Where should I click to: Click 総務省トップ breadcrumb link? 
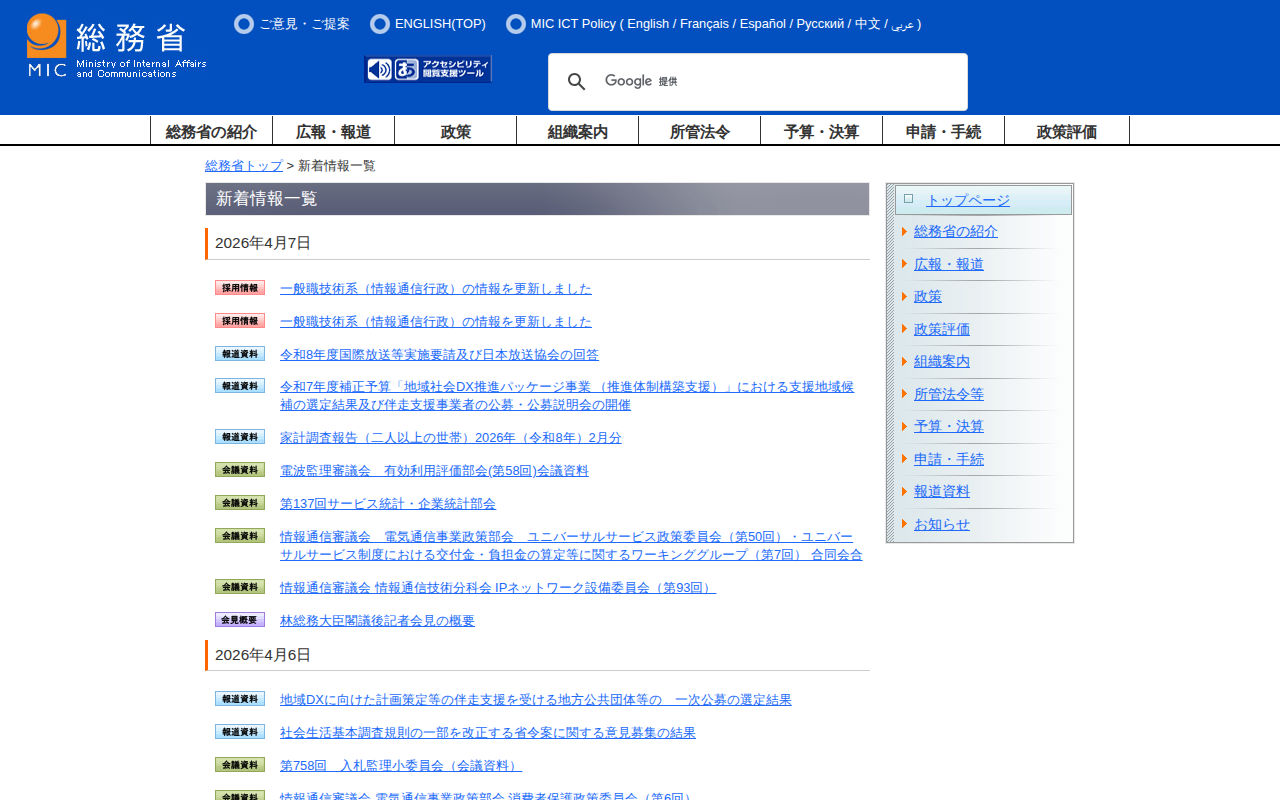coord(244,166)
